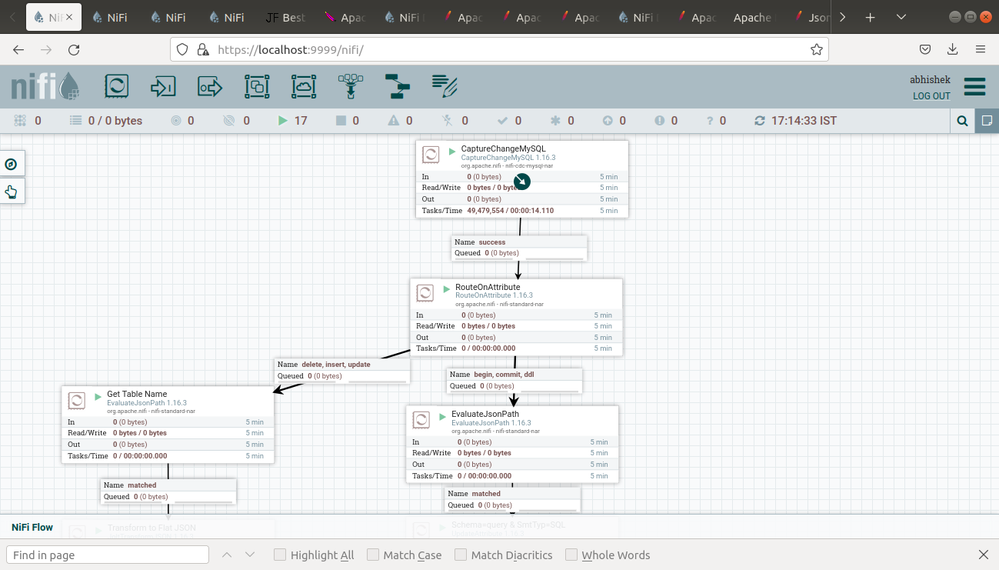The height and width of the screenshot is (570, 999).
Task: Switch to the Json tab
Action: coord(811,17)
